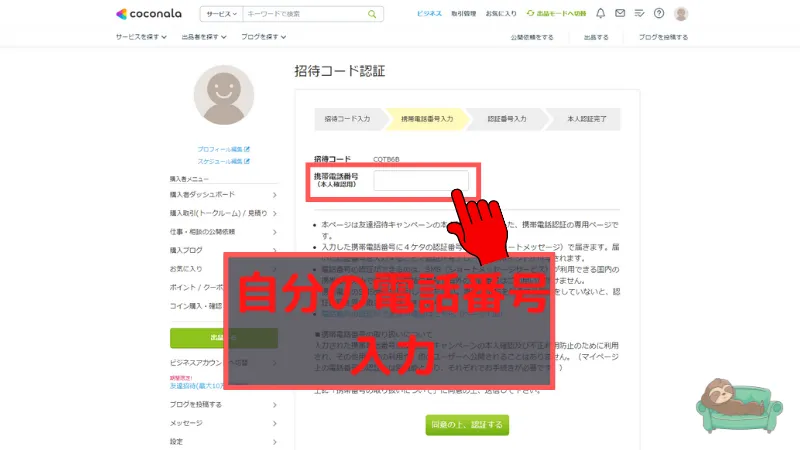The image size is (800, 450).
Task: Select the 携帯電話番号入力 step tab
Action: click(427, 119)
